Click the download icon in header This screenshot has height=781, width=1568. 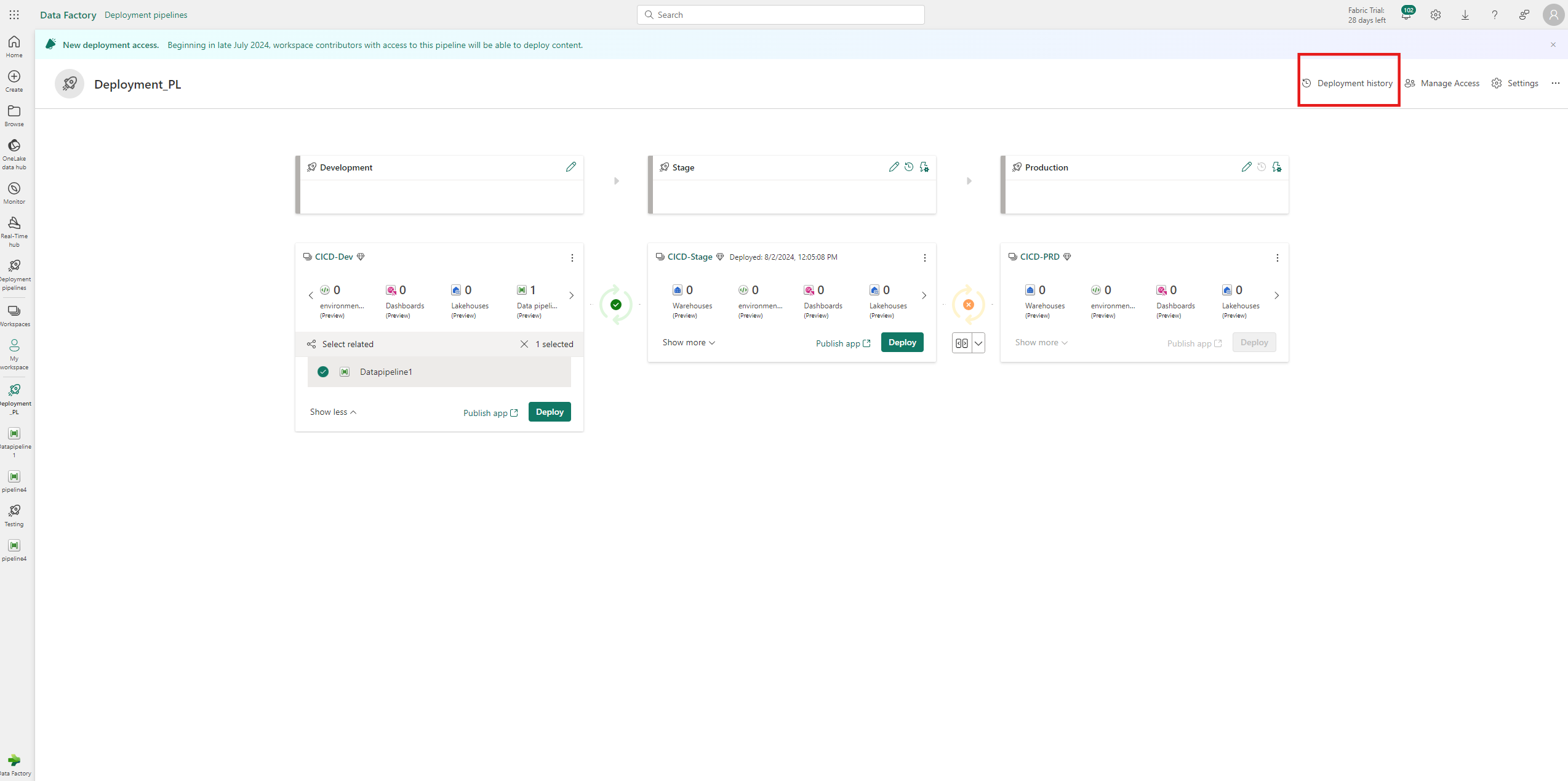[x=1465, y=15]
